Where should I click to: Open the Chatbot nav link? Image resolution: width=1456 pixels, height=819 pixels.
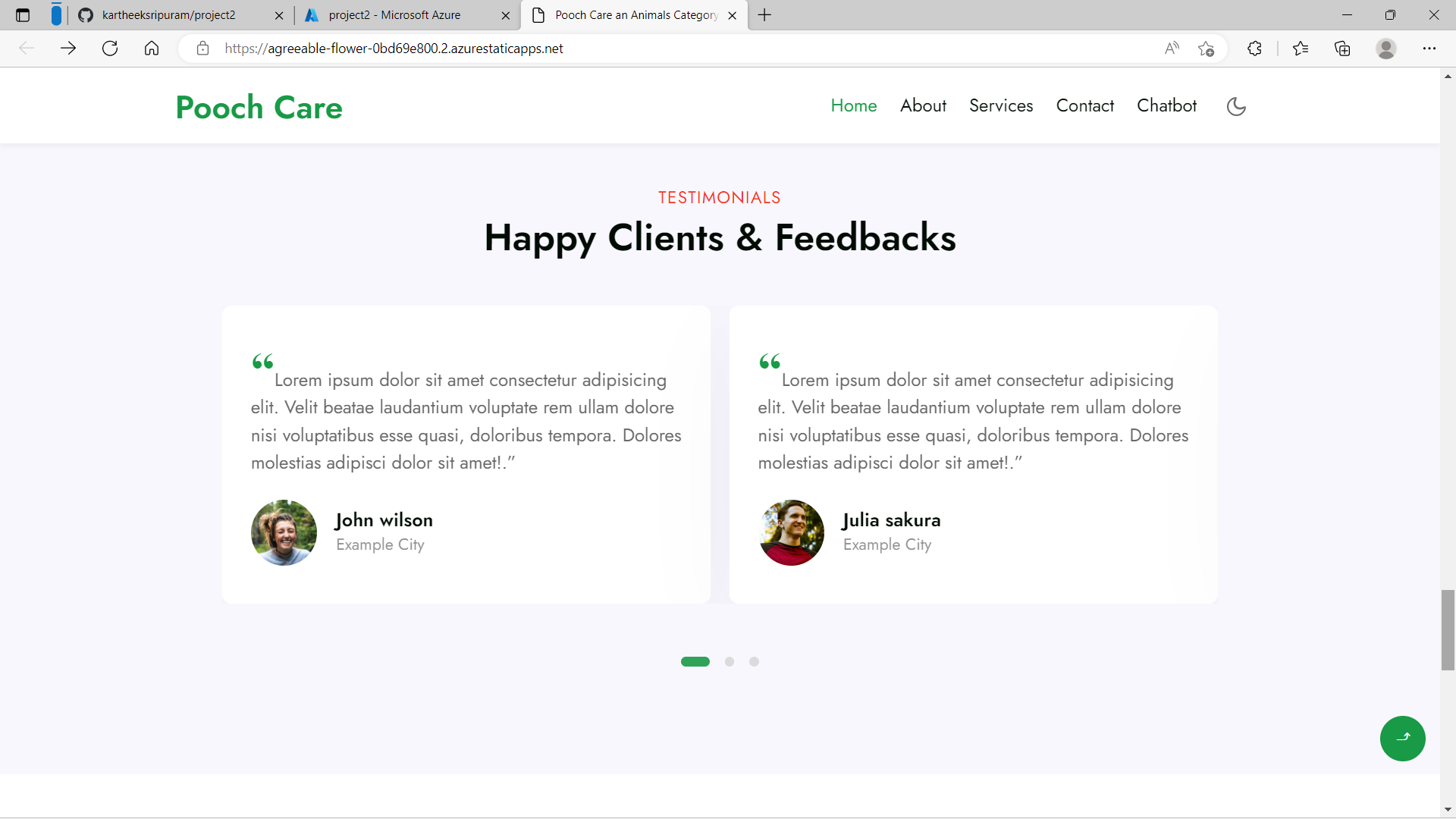click(x=1166, y=106)
